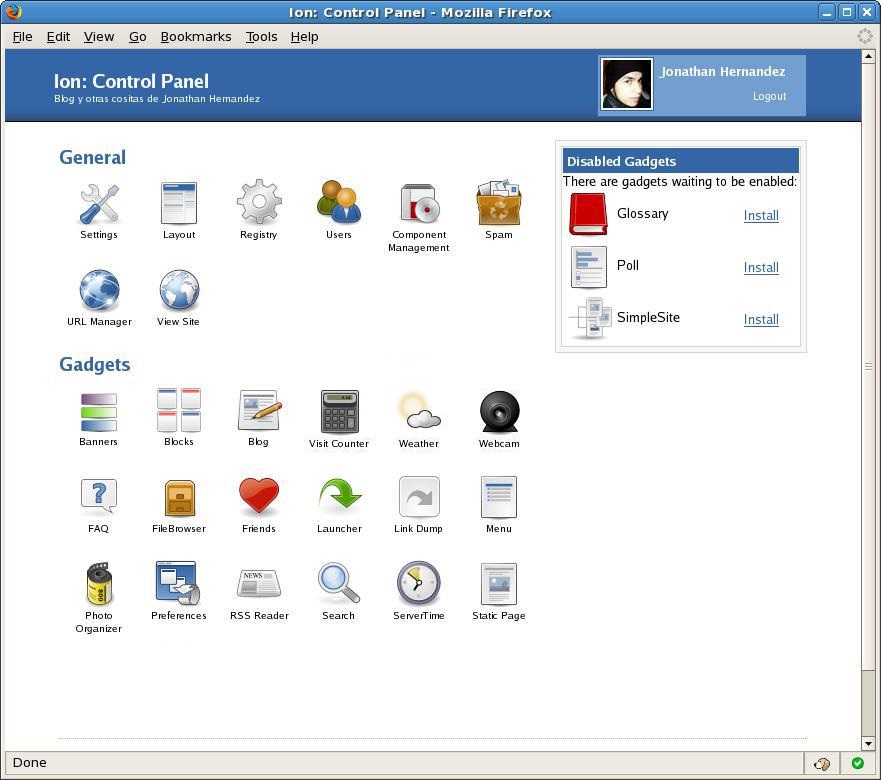This screenshot has width=881, height=780.
Task: Open the Bookmarks menu
Action: tap(195, 36)
